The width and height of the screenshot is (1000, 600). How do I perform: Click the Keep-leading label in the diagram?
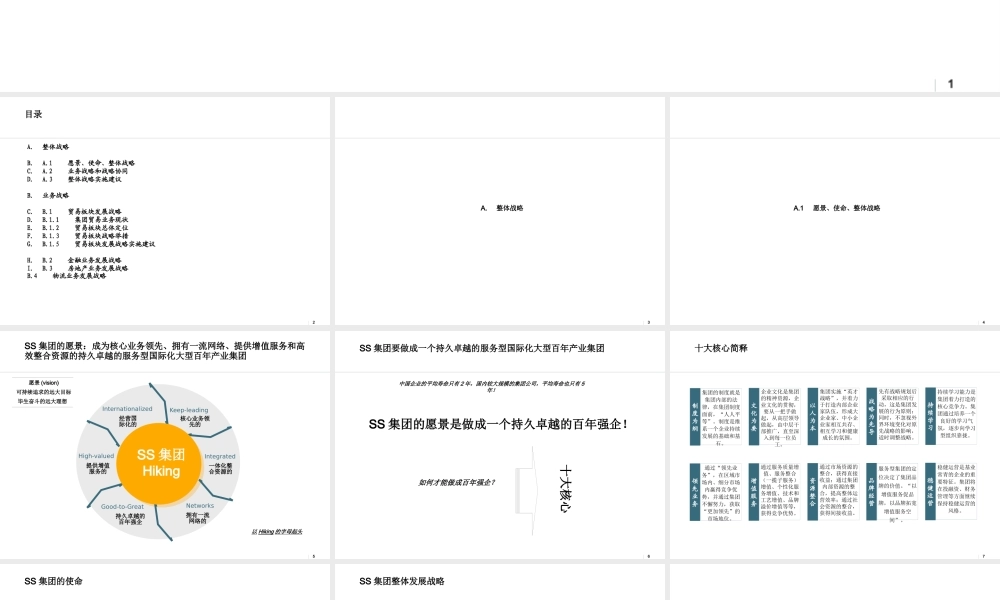pos(189,410)
